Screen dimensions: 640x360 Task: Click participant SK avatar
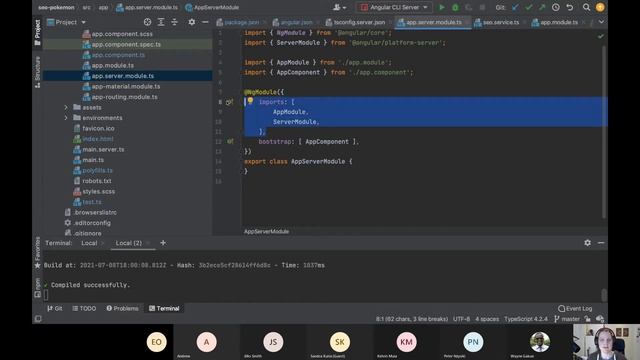click(x=340, y=342)
